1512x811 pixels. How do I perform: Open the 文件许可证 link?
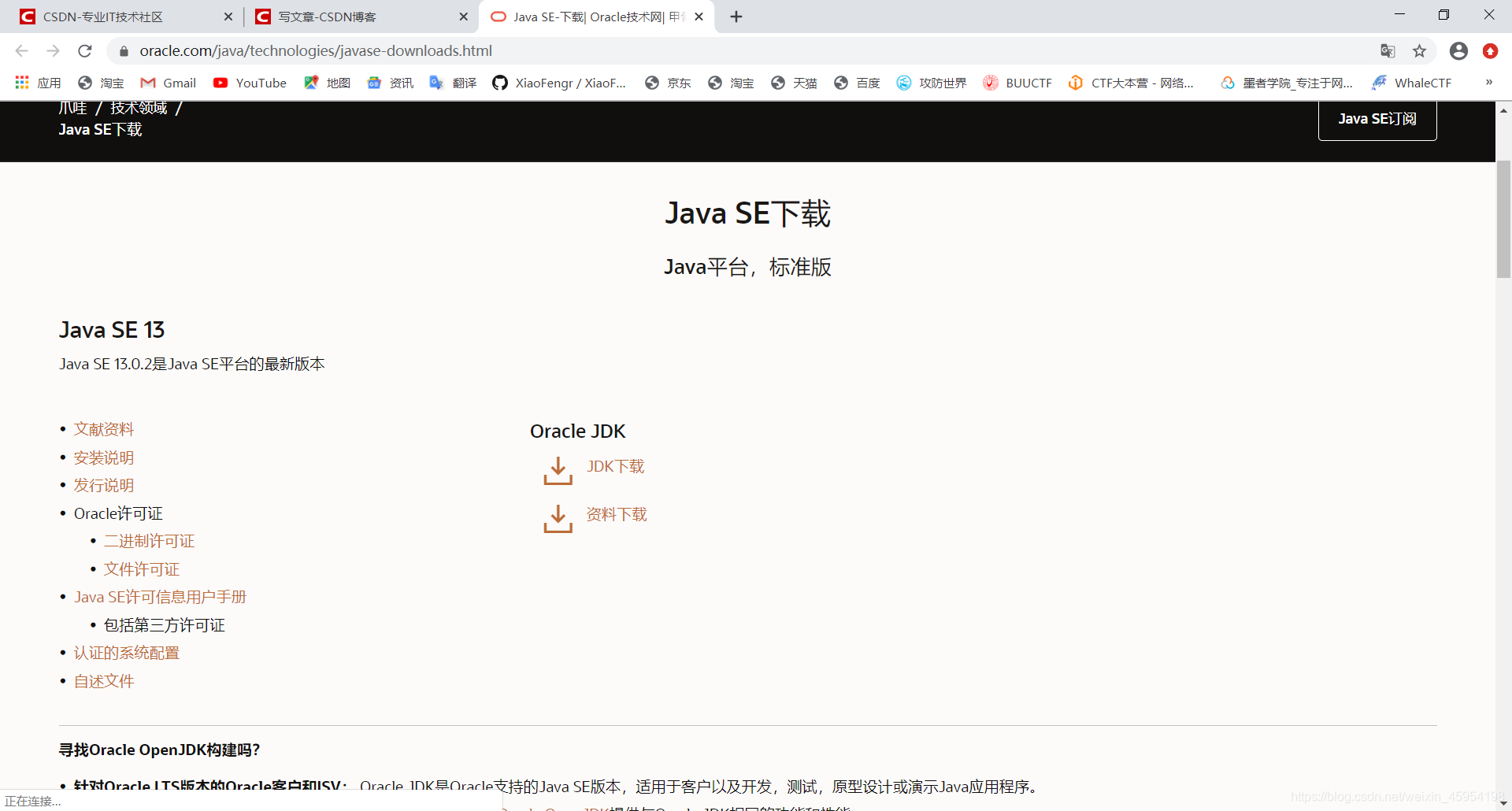pos(142,569)
